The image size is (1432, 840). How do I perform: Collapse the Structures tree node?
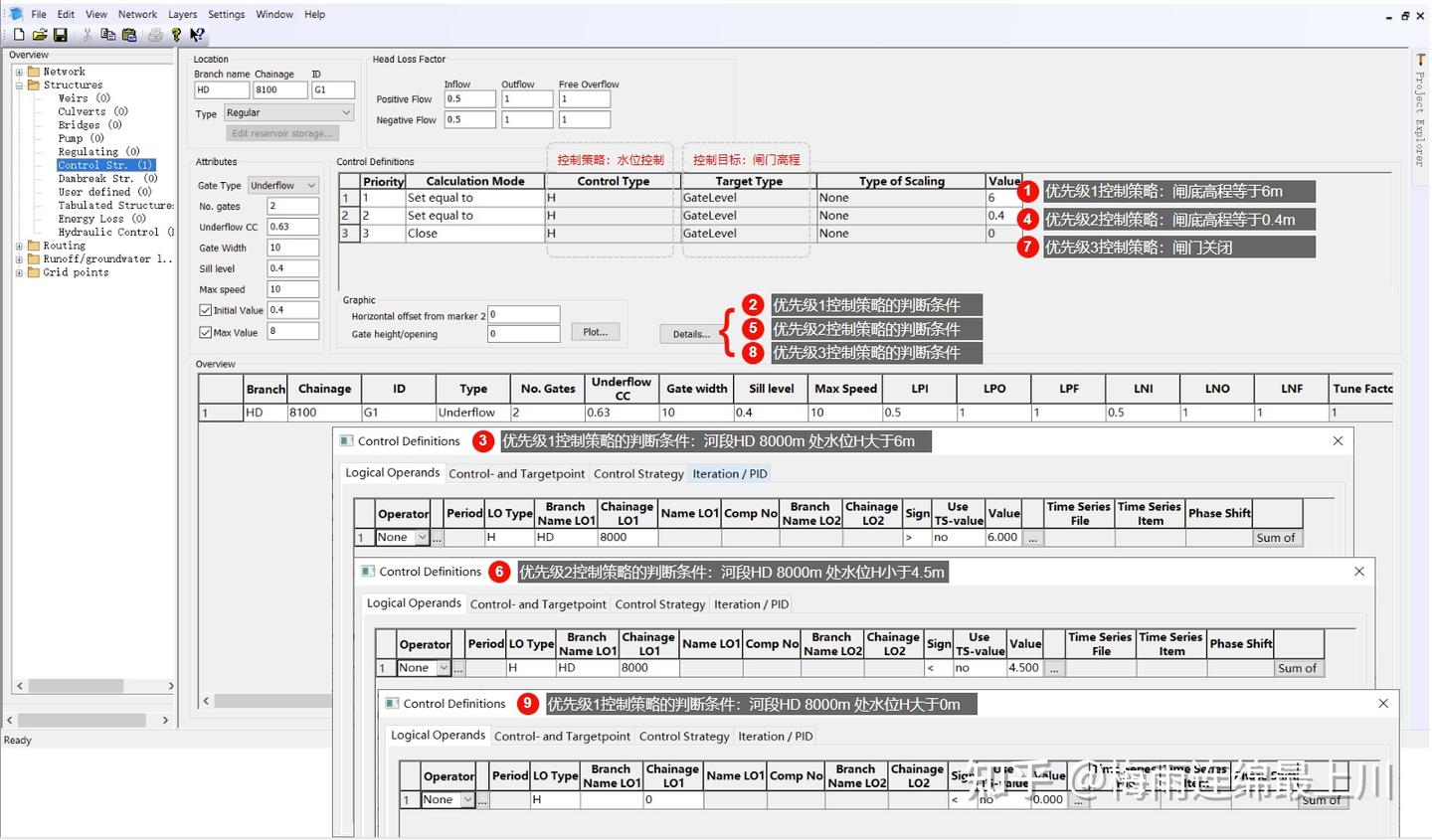pyautogui.click(x=19, y=85)
